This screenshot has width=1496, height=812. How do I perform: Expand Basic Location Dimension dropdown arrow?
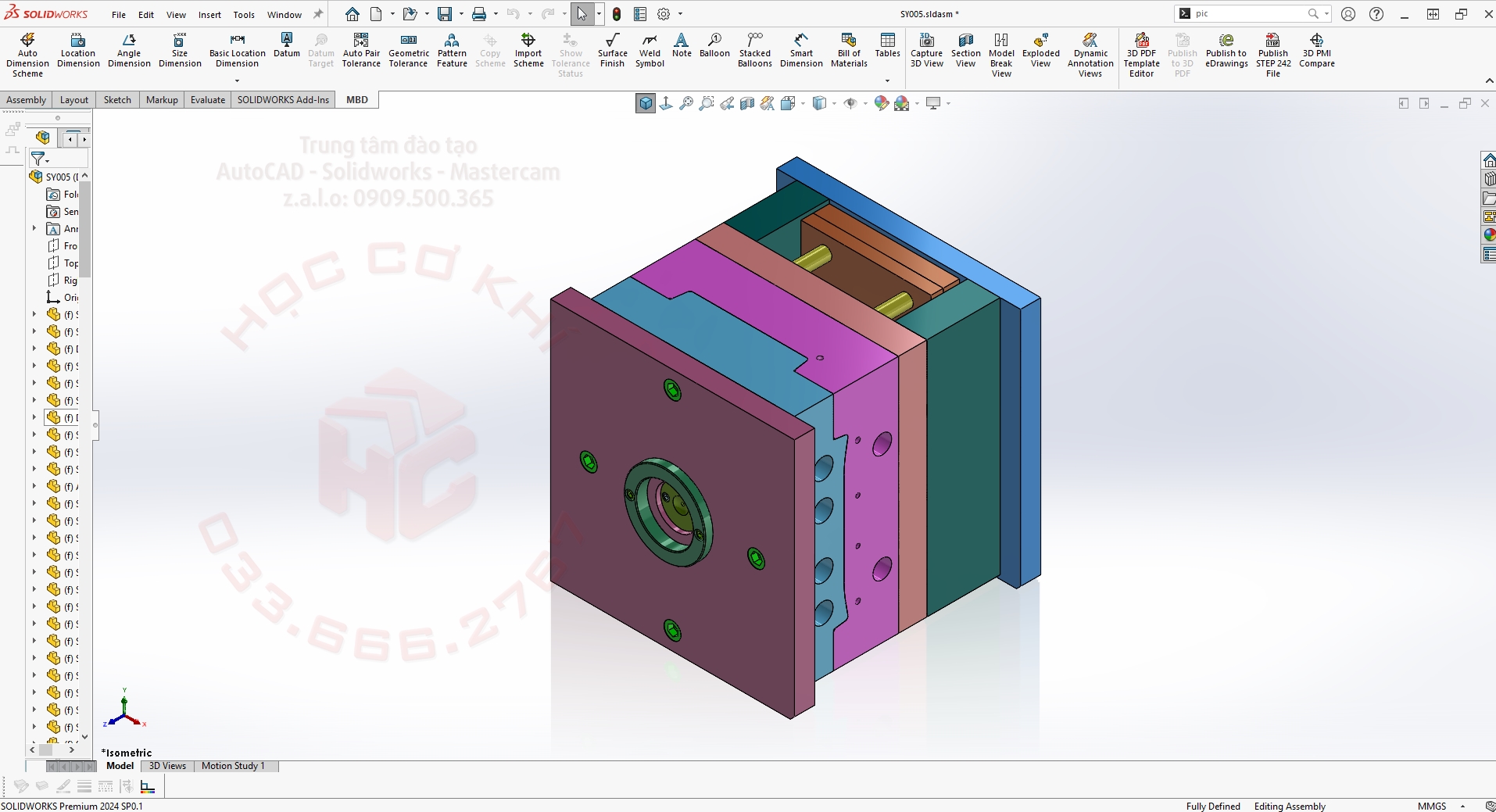pos(237,80)
